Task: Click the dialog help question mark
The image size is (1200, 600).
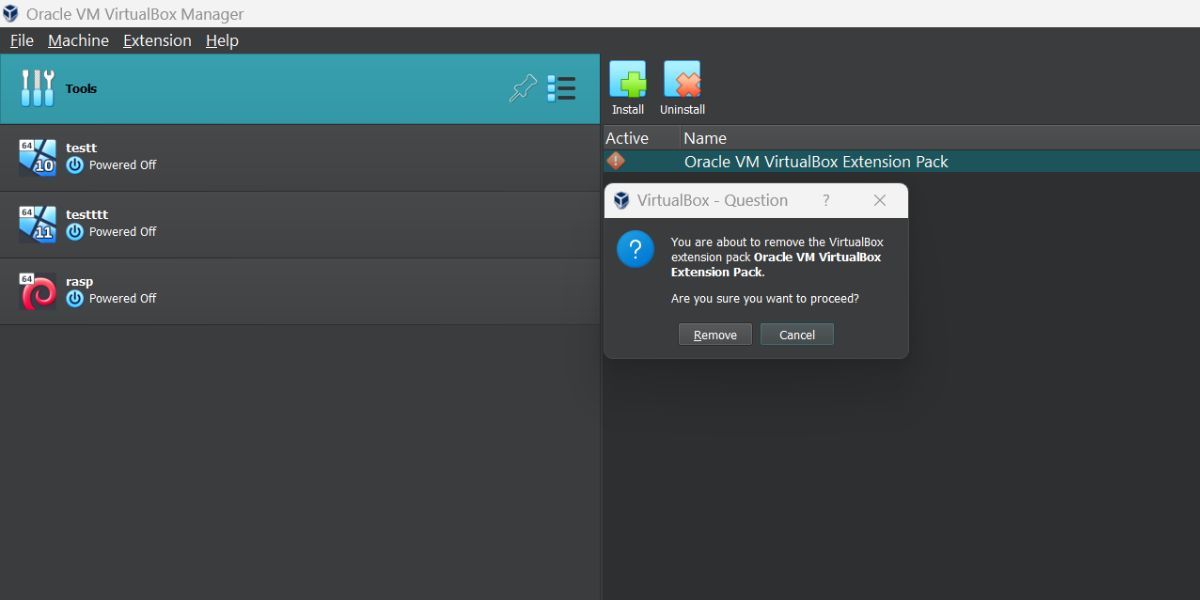Action: point(825,200)
